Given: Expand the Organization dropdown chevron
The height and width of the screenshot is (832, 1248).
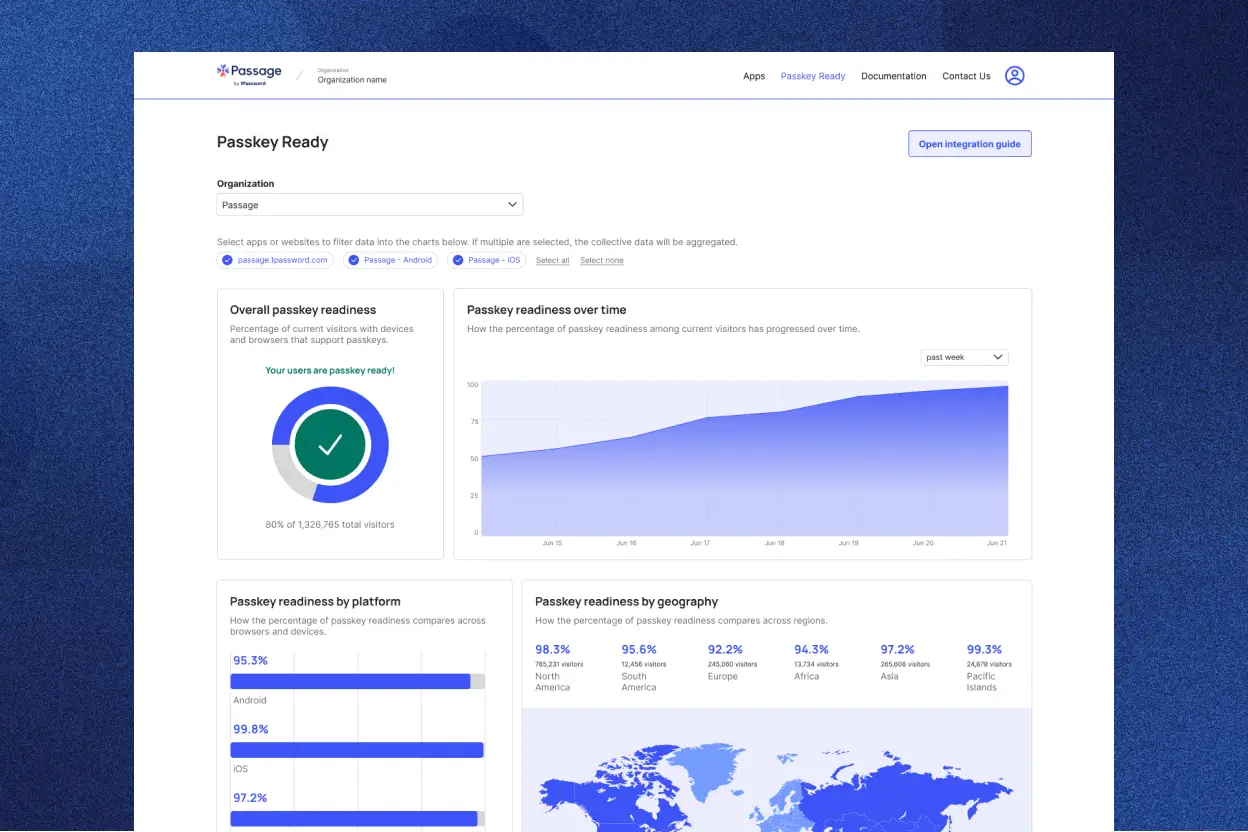Looking at the screenshot, I should point(511,204).
